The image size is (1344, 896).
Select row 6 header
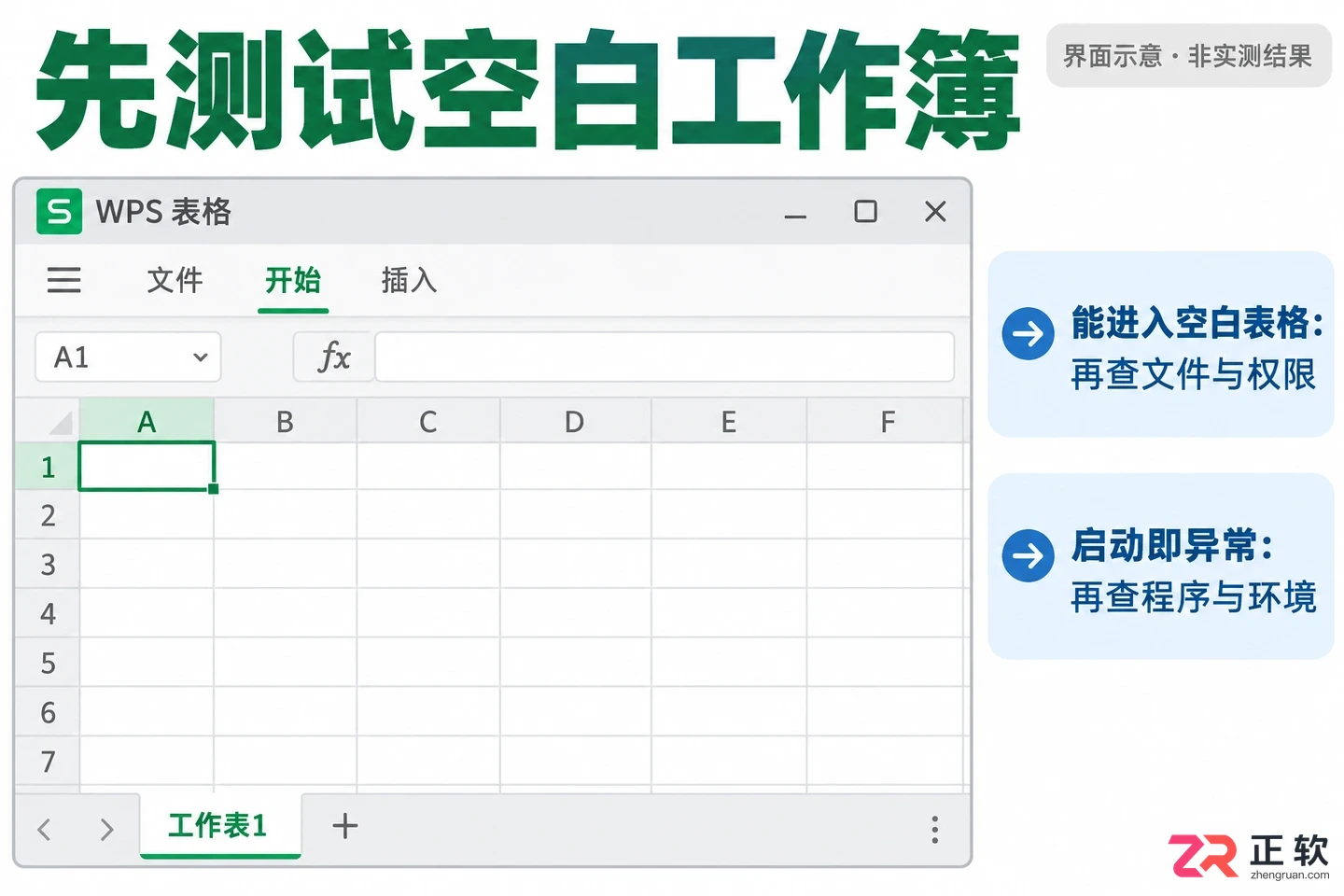pos(48,712)
